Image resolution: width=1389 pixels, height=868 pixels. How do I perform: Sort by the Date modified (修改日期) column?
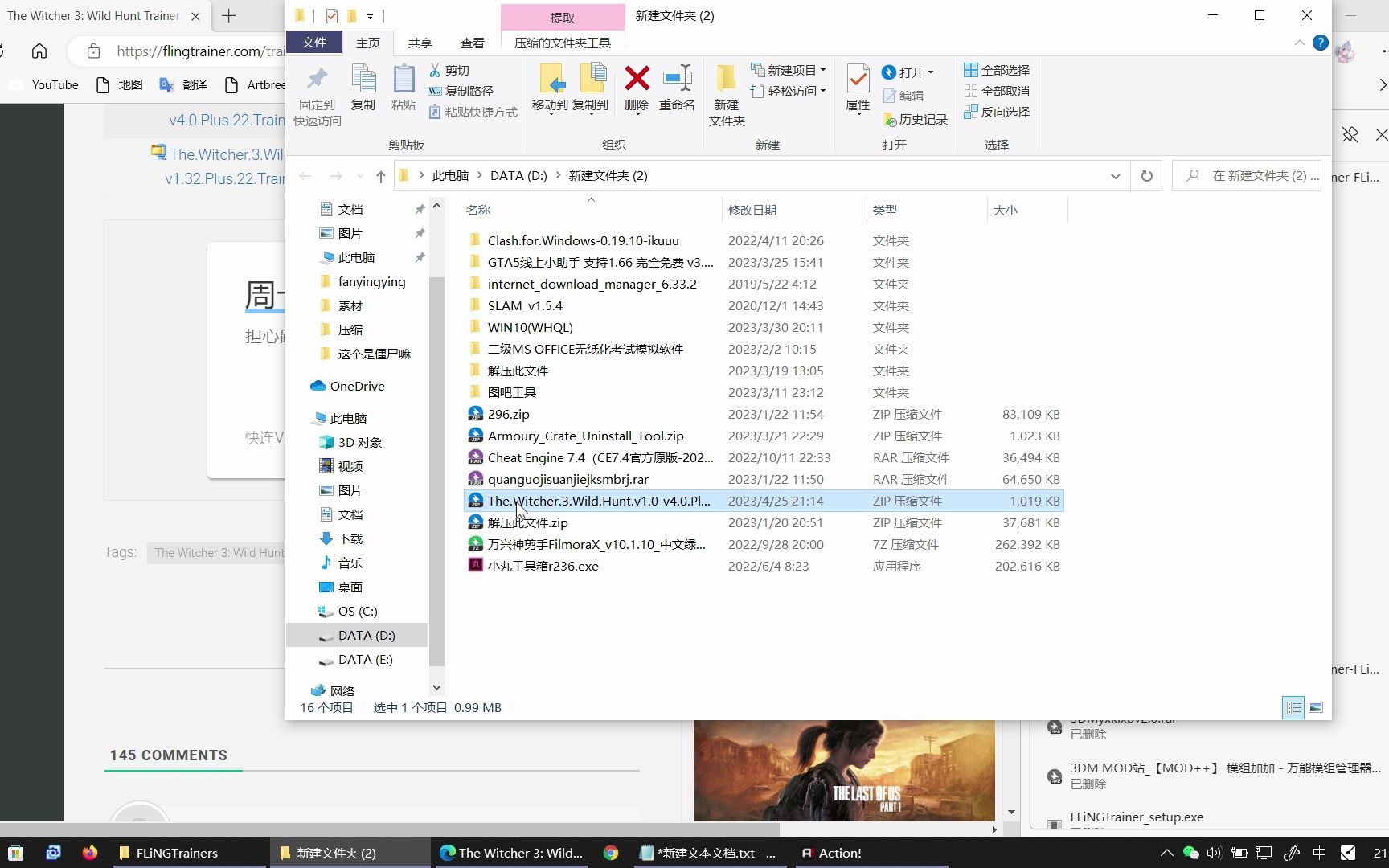coord(794,210)
